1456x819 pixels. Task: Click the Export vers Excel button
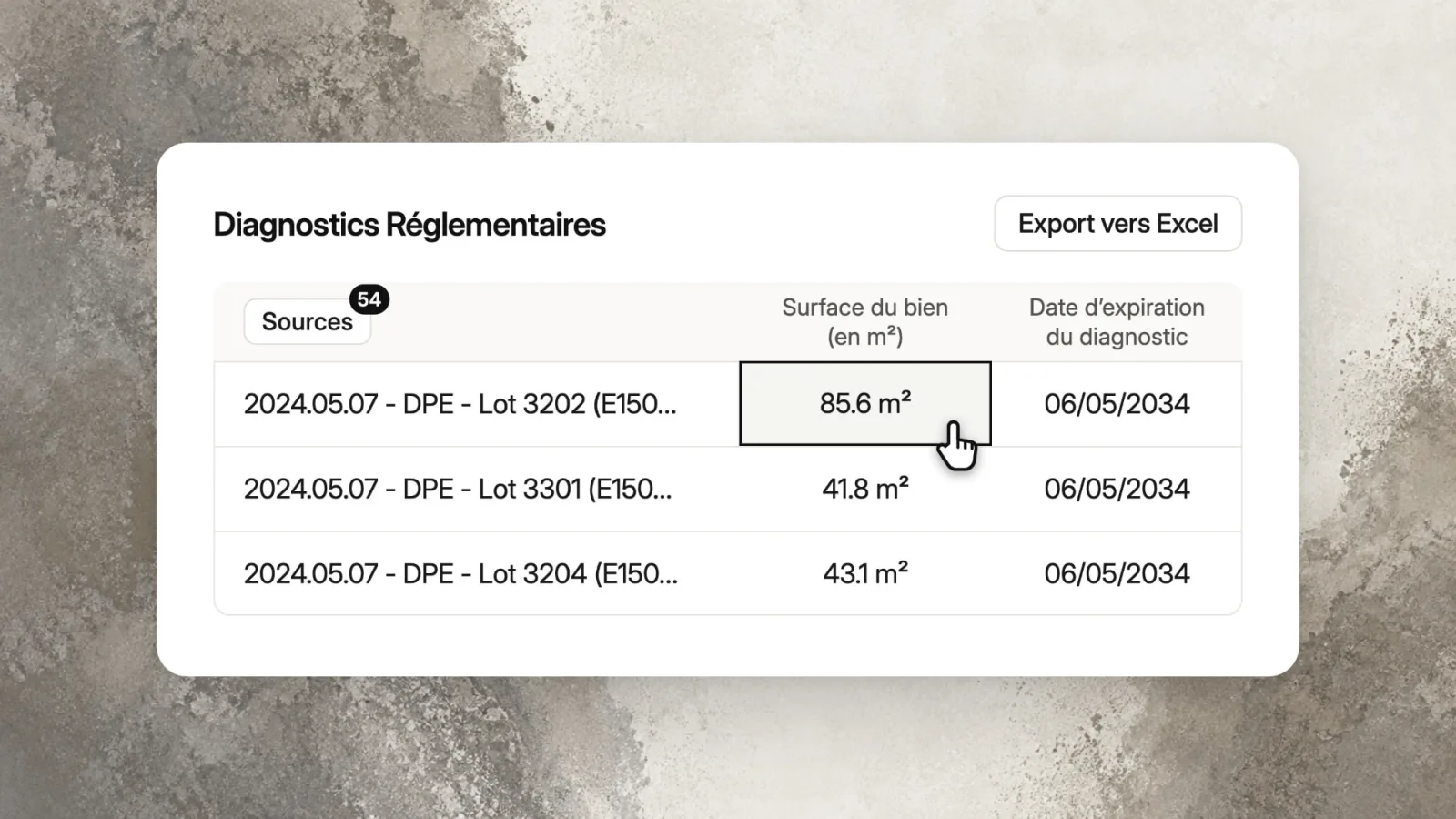coord(1117,224)
